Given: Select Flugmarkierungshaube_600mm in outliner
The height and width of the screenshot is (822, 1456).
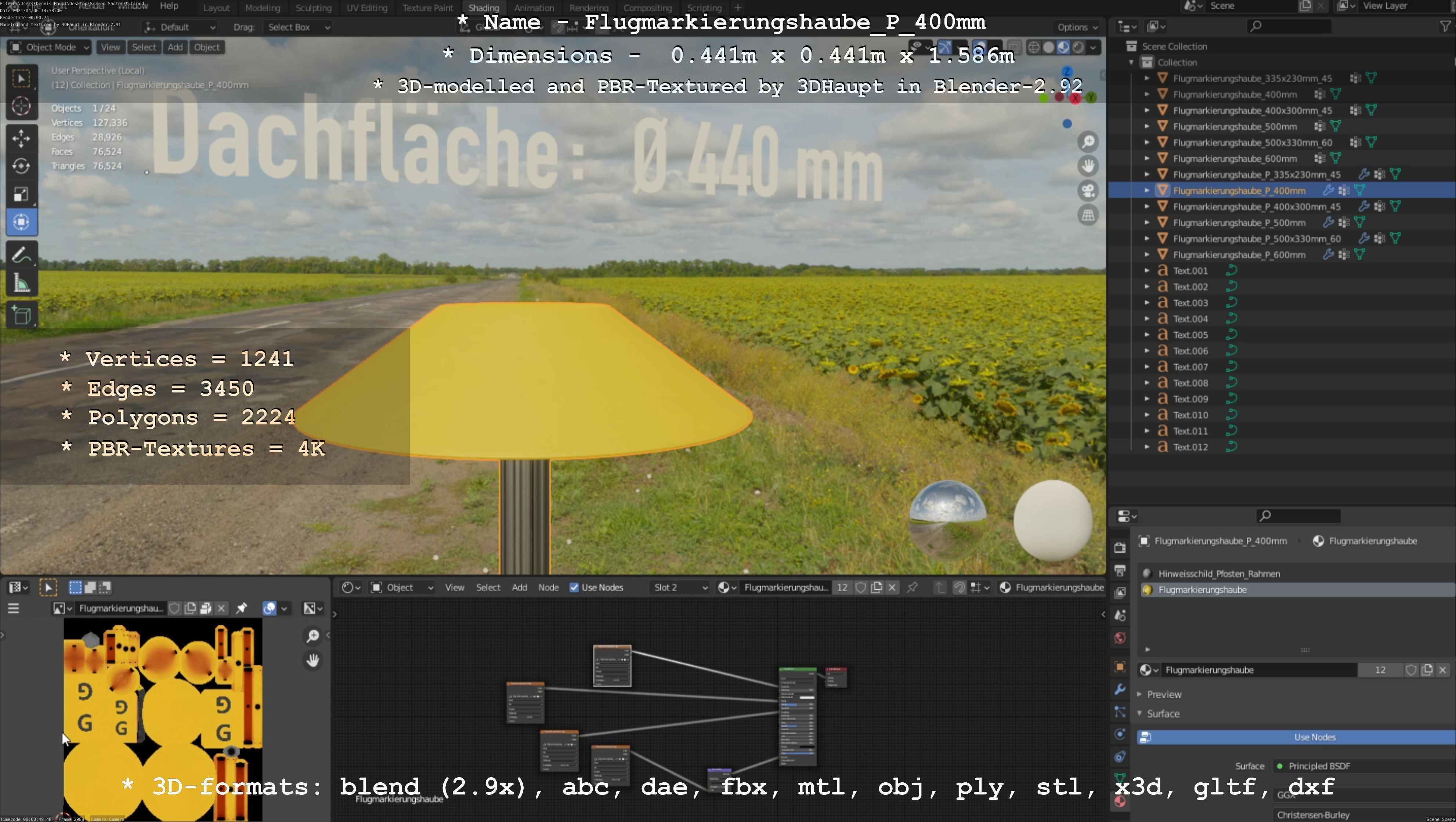Looking at the screenshot, I should coord(1235,159).
